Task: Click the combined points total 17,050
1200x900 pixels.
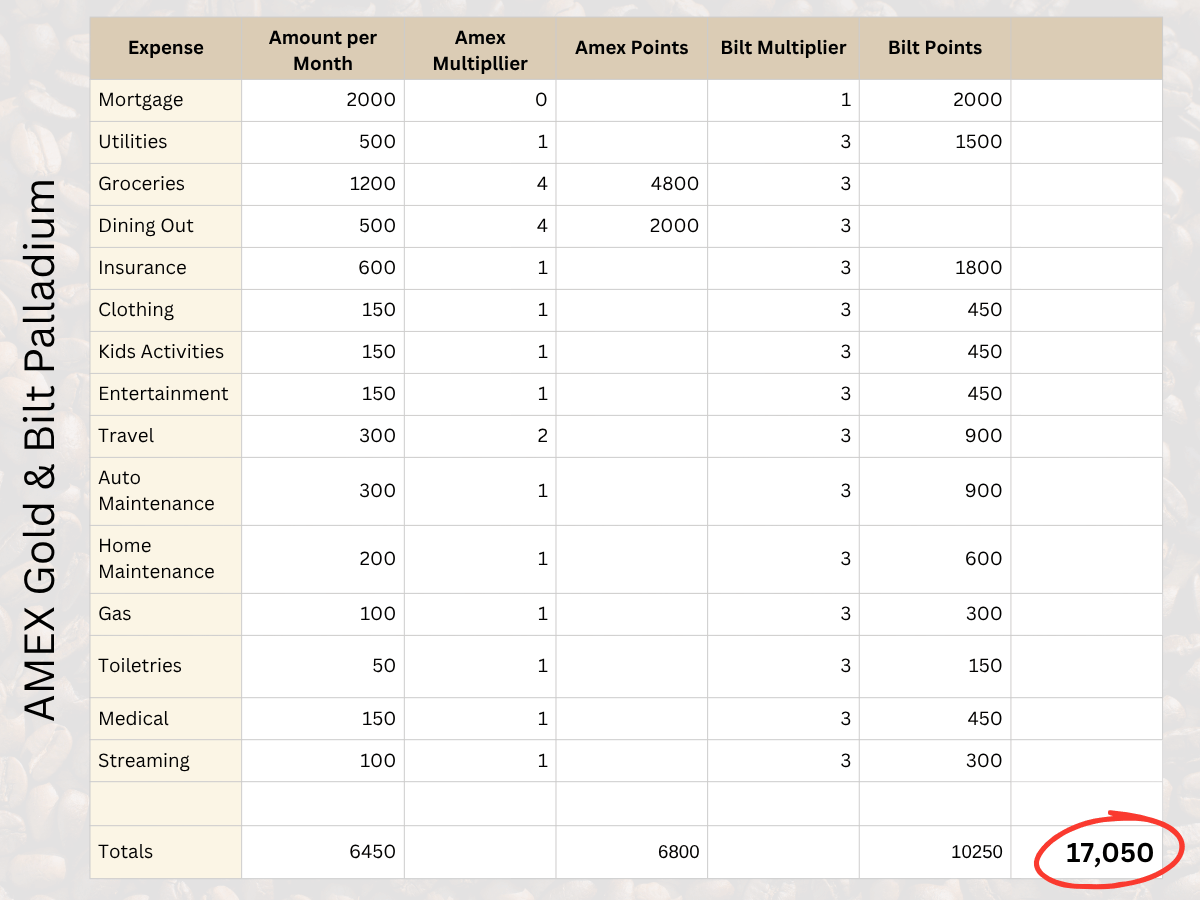Action: (x=1109, y=853)
